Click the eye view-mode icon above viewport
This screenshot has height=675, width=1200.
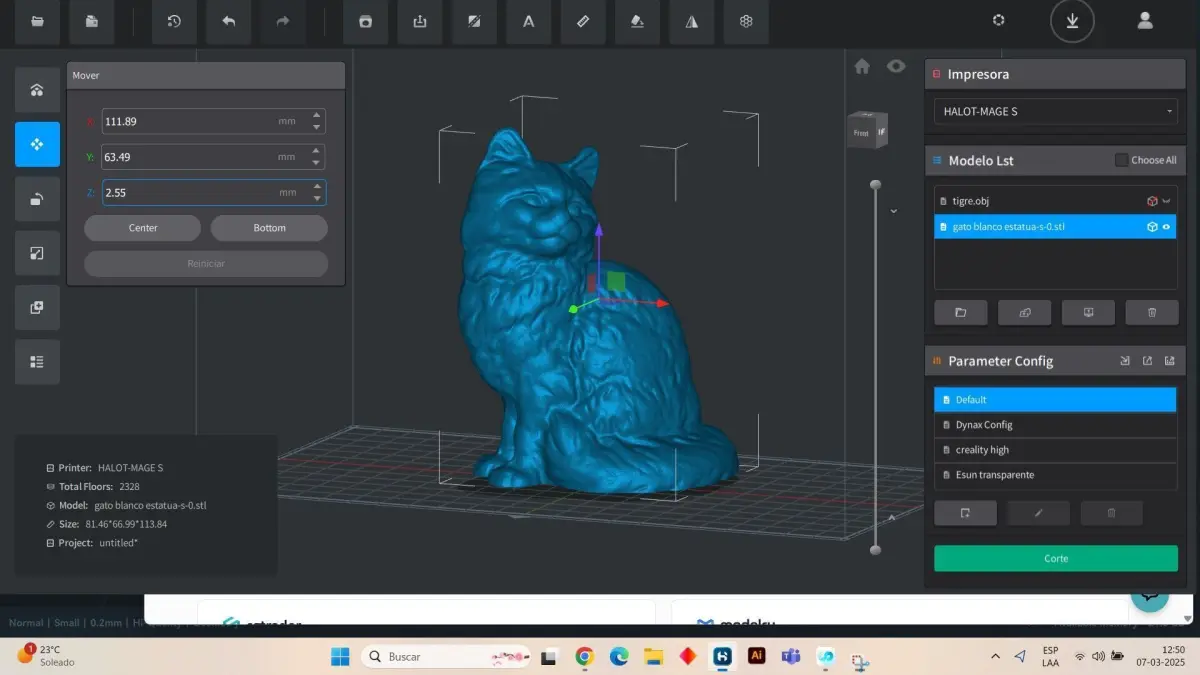pos(896,66)
